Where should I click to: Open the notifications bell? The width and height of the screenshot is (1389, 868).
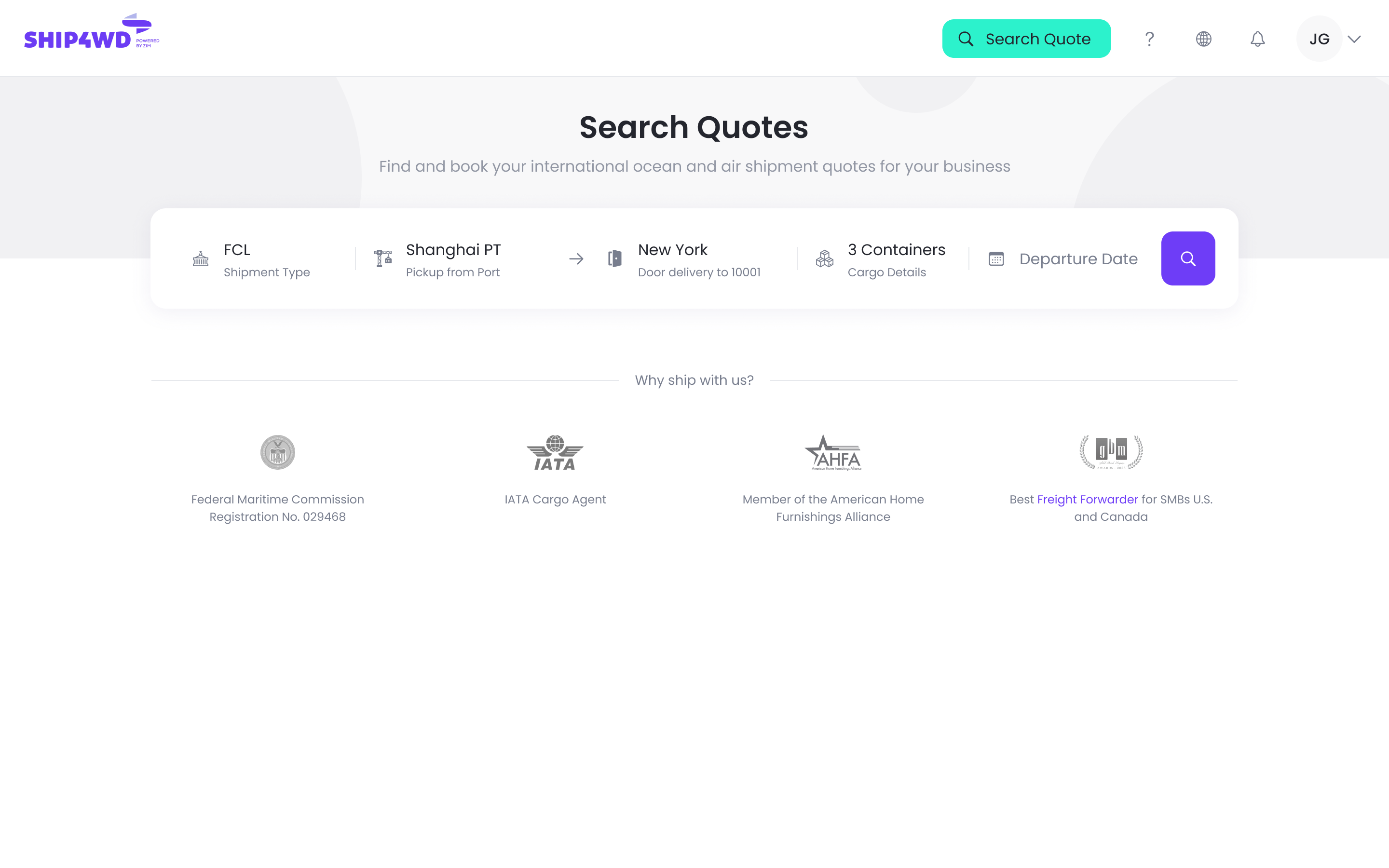click(1257, 39)
